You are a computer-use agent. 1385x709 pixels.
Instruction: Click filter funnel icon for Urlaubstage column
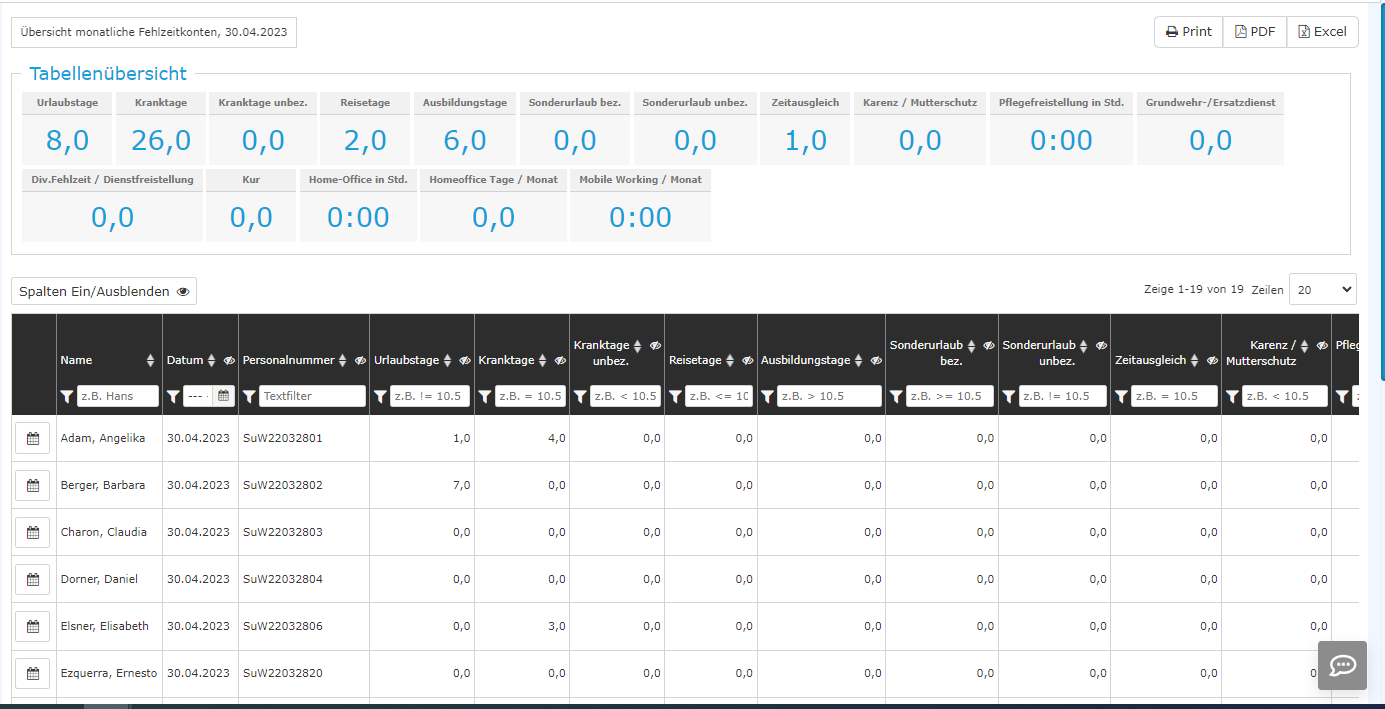point(380,397)
